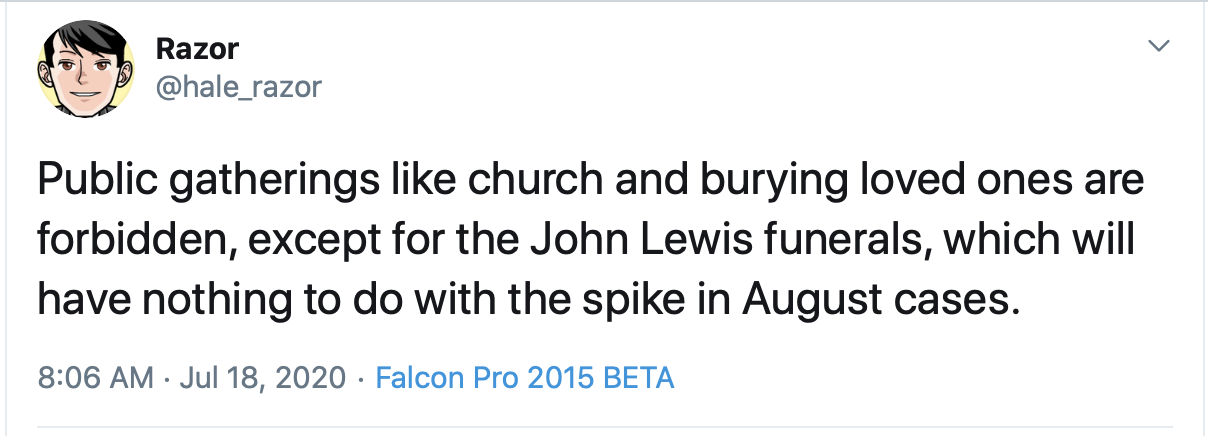Click the 8:06 AM timestamp
Viewport: 1208px width, 436px height.
95,379
